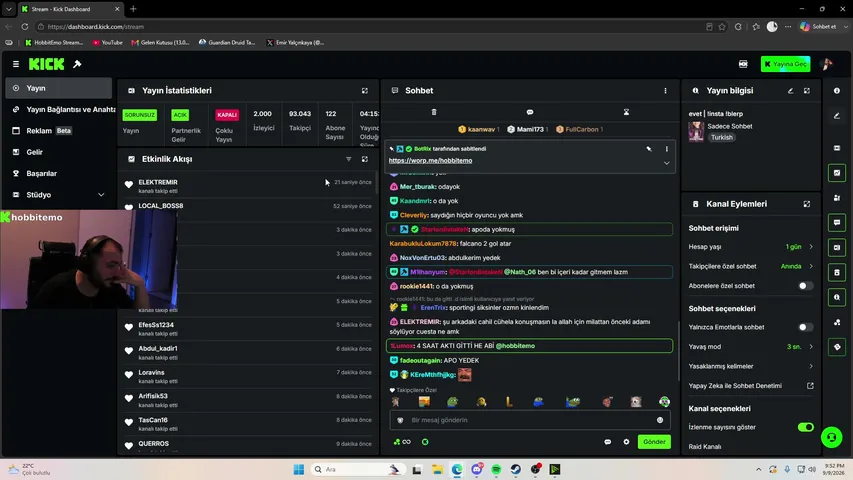Open the Yasaklanmış kelimeler list
The image size is (853, 480).
(750, 366)
